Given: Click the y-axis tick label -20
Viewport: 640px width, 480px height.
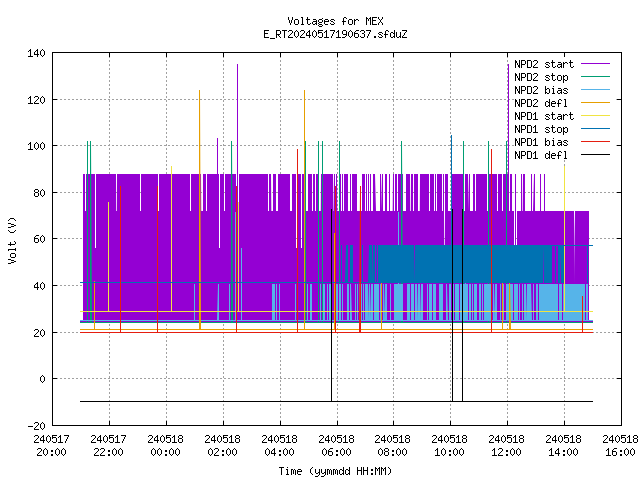Looking at the screenshot, I should (36, 426).
